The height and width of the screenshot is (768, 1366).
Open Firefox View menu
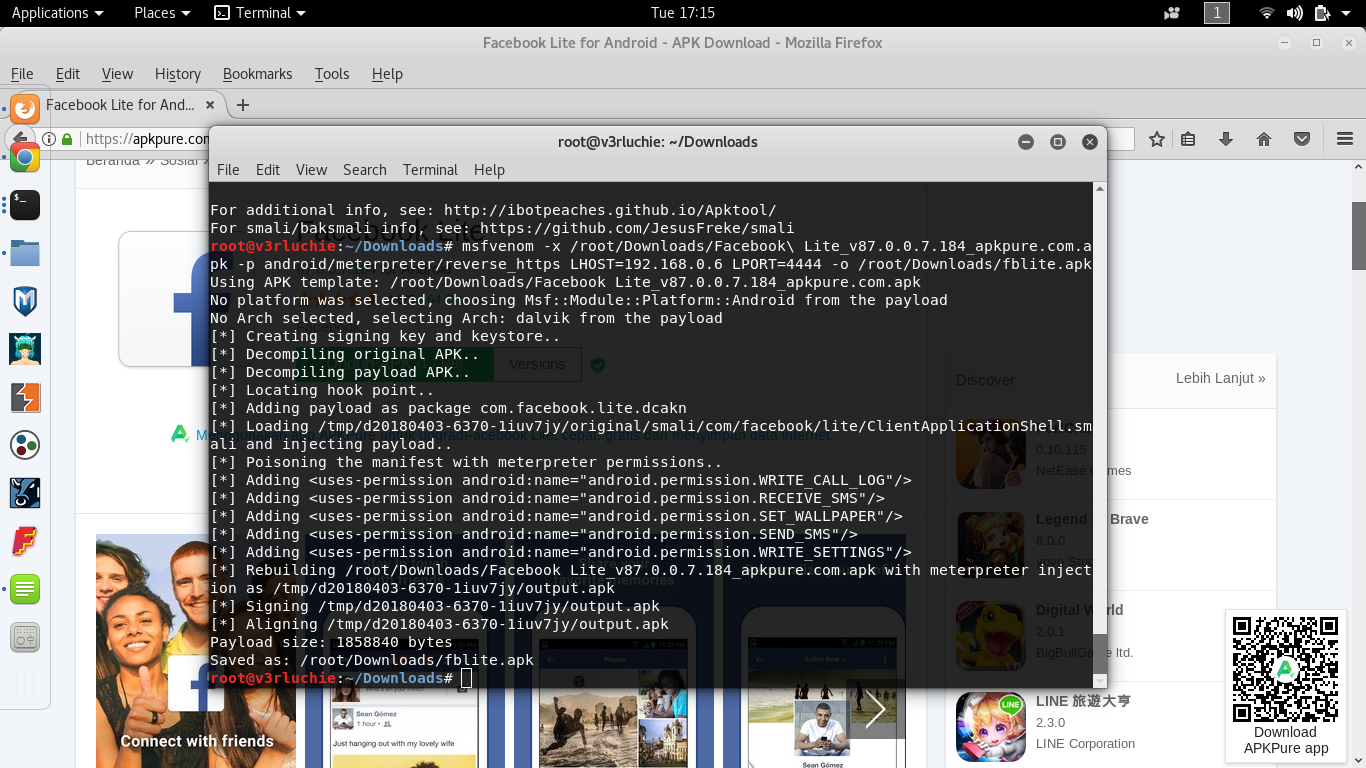(117, 74)
